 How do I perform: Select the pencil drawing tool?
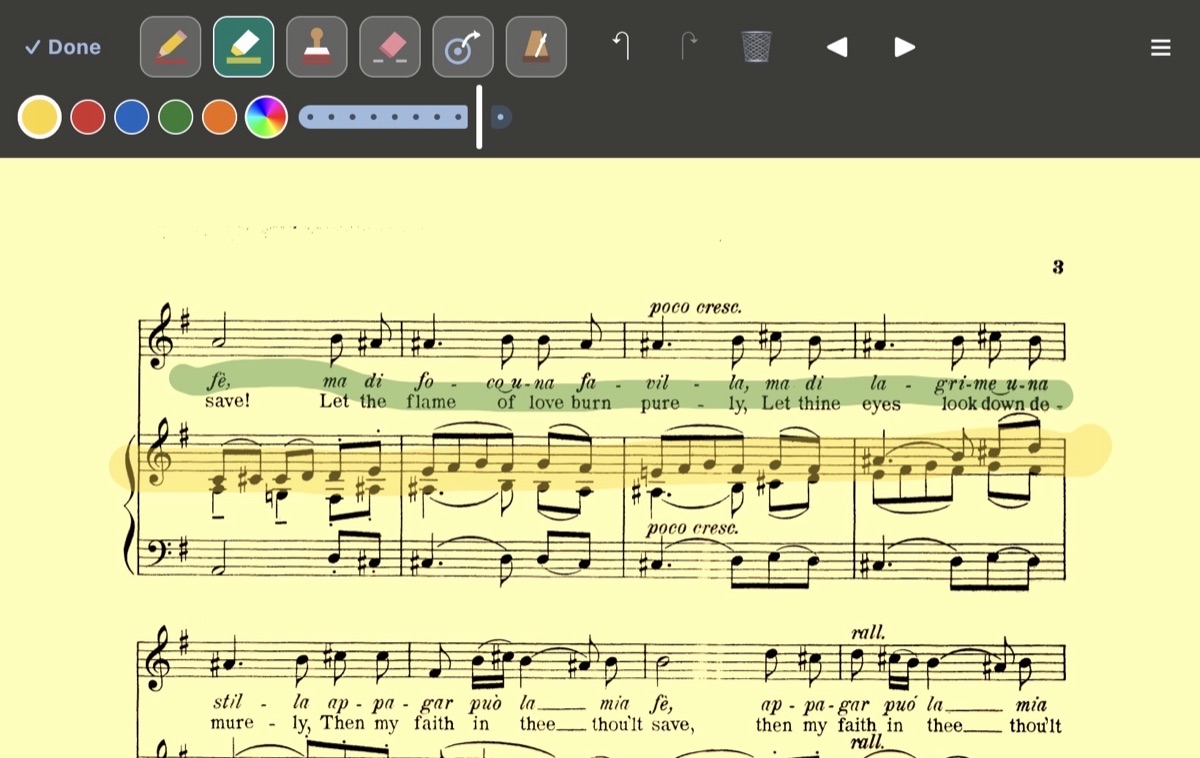point(170,47)
